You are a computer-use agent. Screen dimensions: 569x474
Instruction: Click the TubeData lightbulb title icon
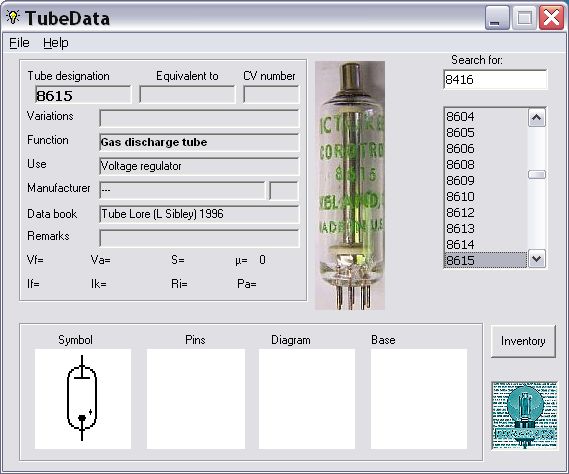(13, 17)
